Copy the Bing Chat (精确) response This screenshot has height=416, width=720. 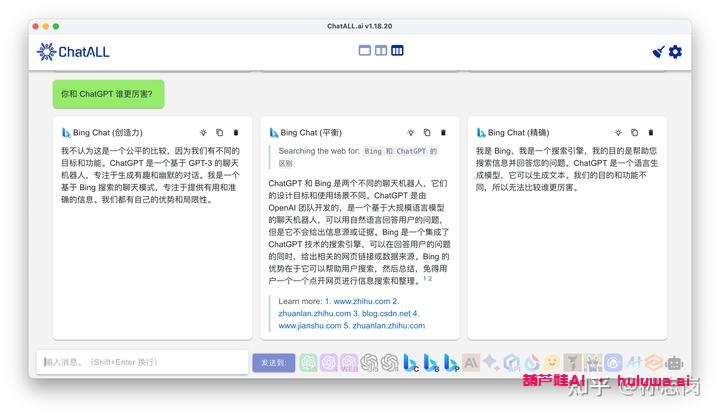(x=635, y=133)
